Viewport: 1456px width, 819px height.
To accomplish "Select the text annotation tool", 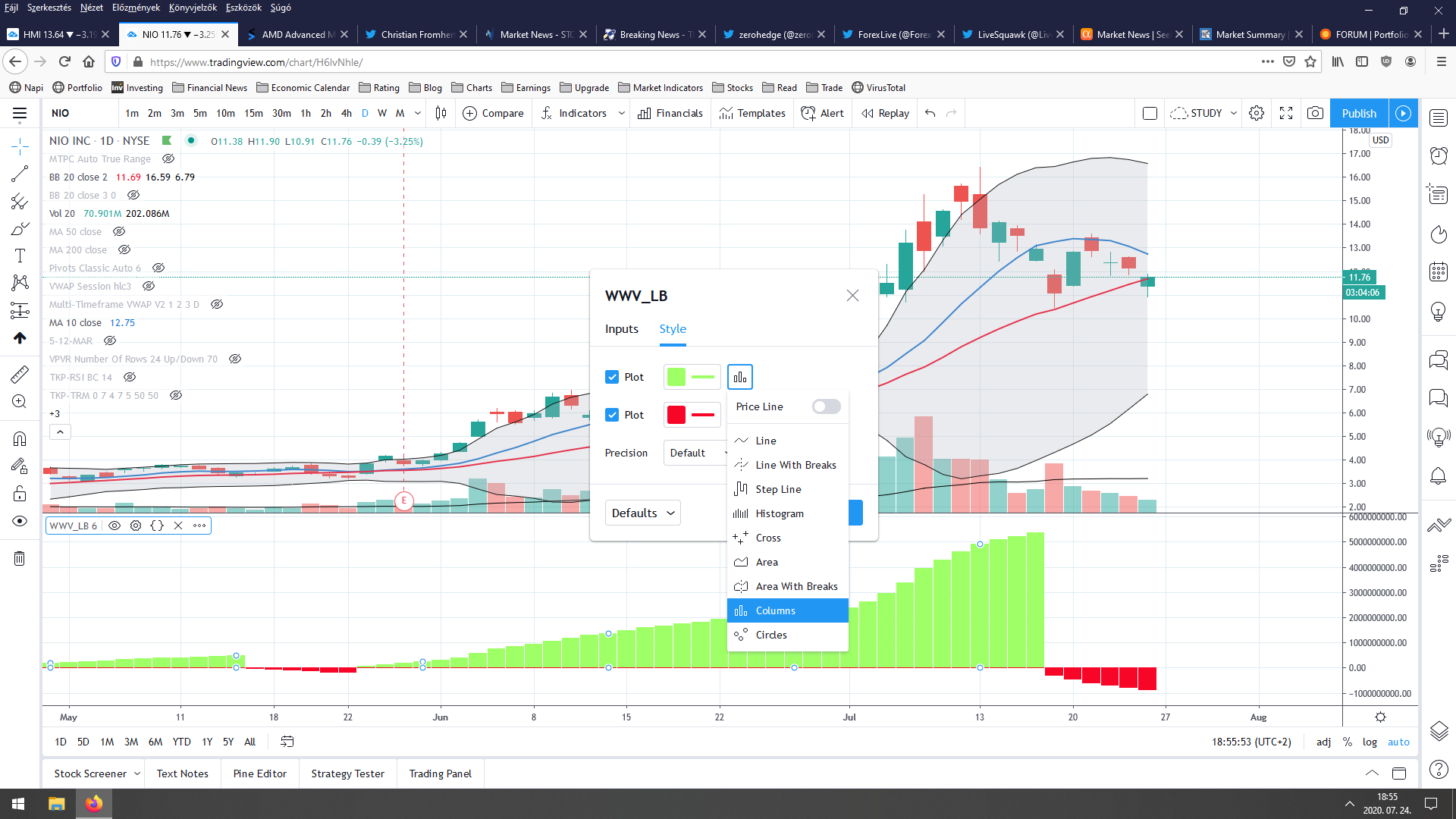I will tap(20, 256).
